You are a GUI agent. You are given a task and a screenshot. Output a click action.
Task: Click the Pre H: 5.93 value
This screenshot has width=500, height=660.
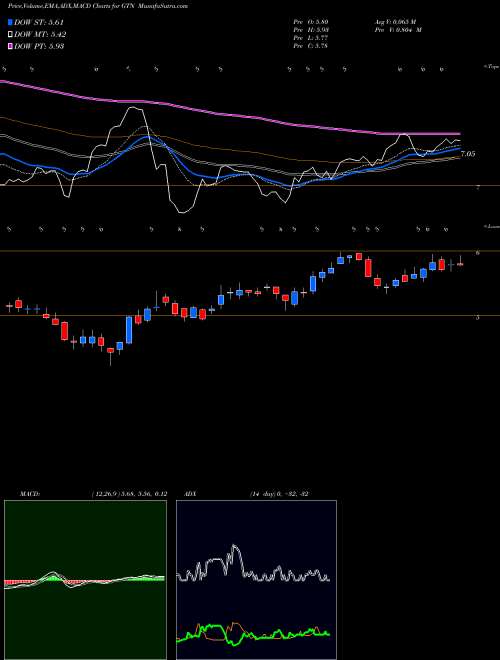click(311, 30)
